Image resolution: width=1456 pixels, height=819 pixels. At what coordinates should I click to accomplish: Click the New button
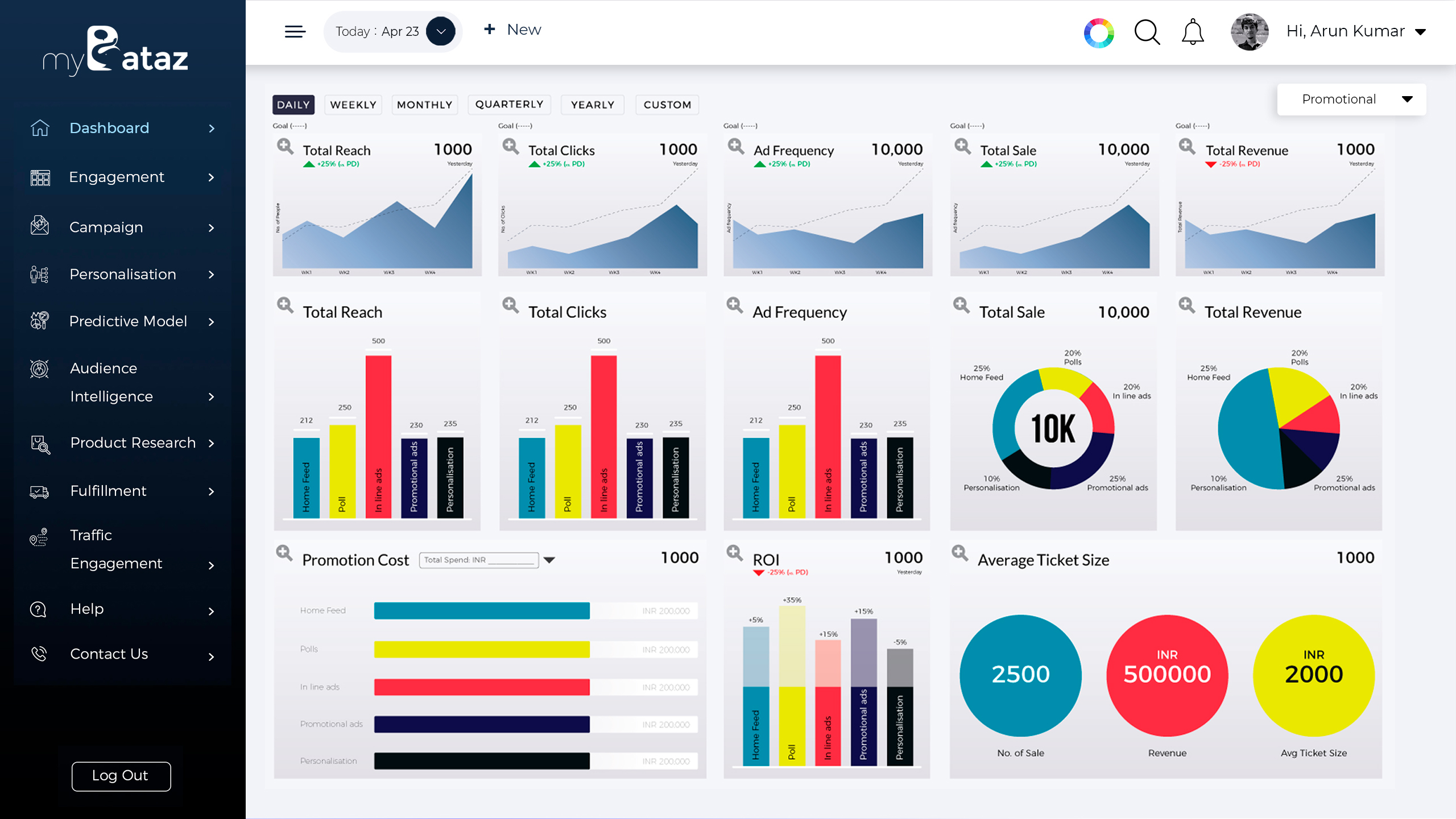pos(512,30)
